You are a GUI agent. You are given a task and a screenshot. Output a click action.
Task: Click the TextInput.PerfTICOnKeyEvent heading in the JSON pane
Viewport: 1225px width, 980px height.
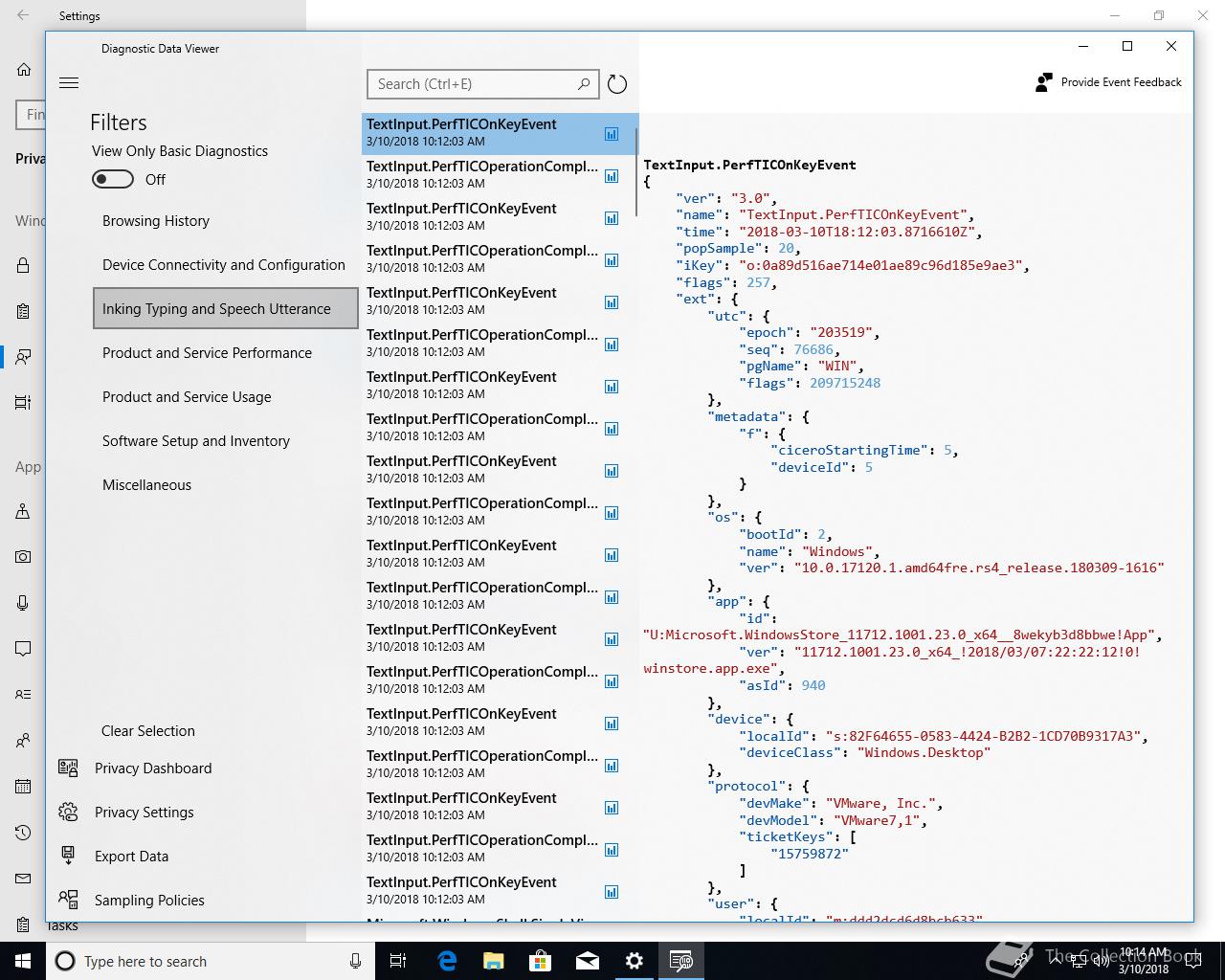point(749,165)
